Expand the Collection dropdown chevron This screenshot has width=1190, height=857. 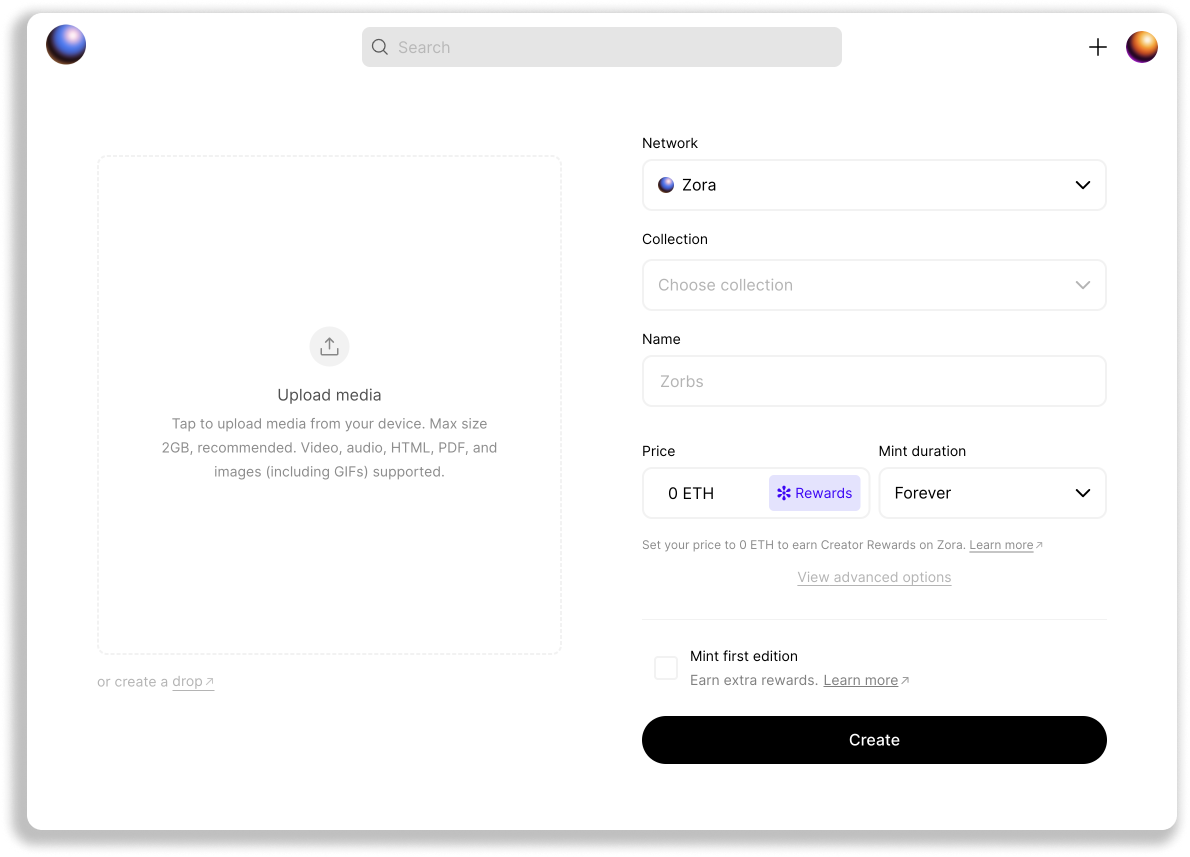1082,285
